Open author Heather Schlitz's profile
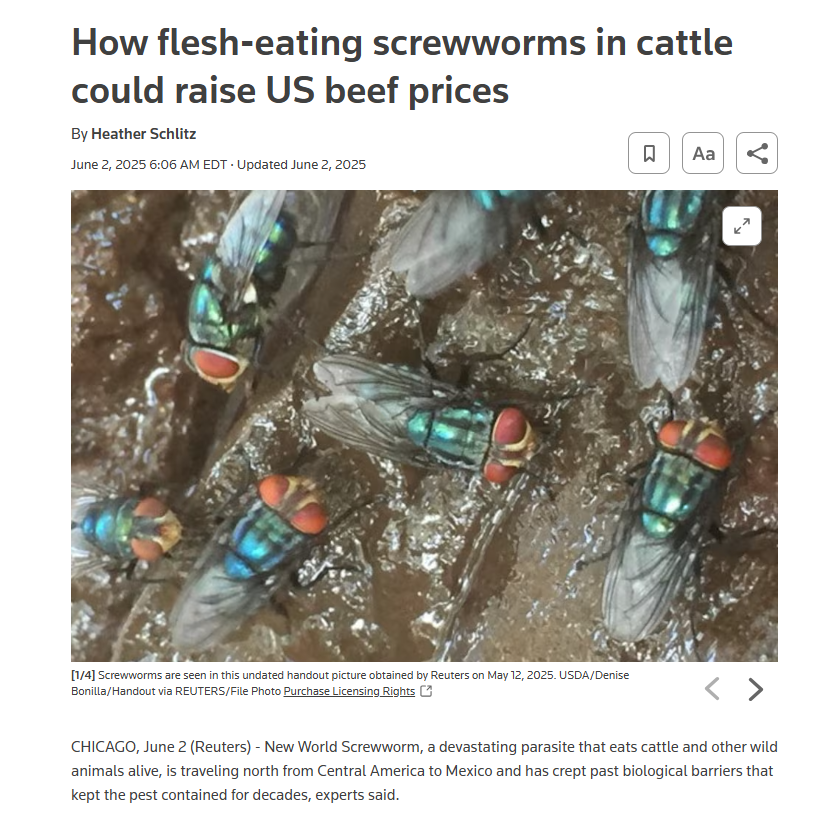 tap(144, 133)
